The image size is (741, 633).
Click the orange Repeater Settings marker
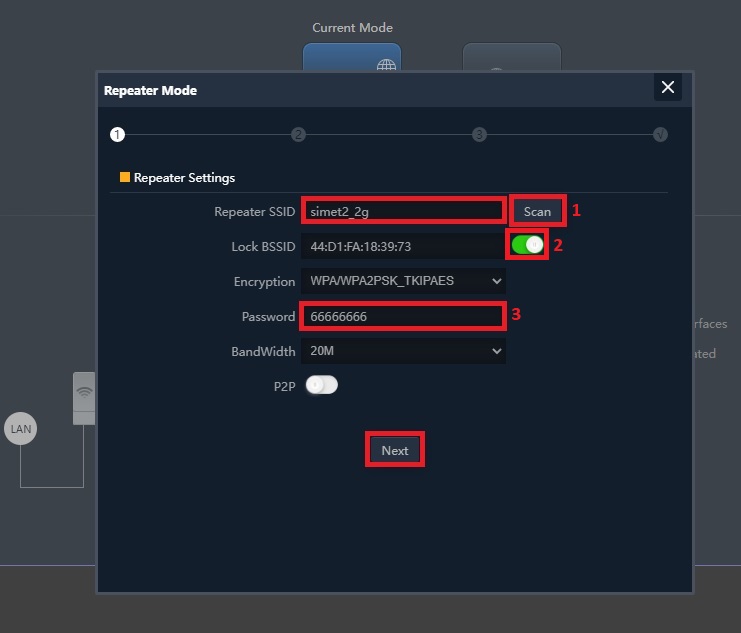tap(125, 178)
